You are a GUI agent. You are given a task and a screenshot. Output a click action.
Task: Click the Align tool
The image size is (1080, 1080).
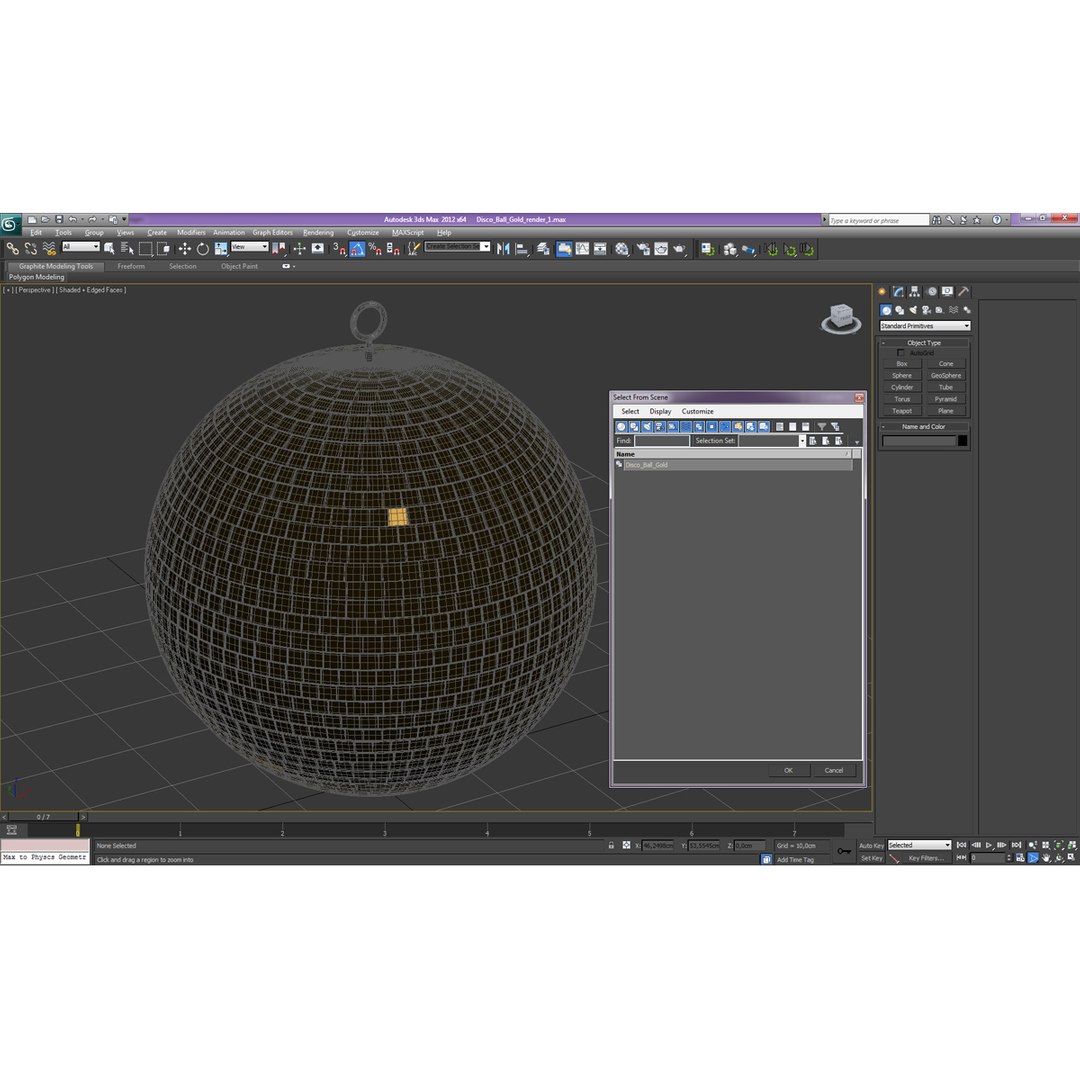click(522, 249)
